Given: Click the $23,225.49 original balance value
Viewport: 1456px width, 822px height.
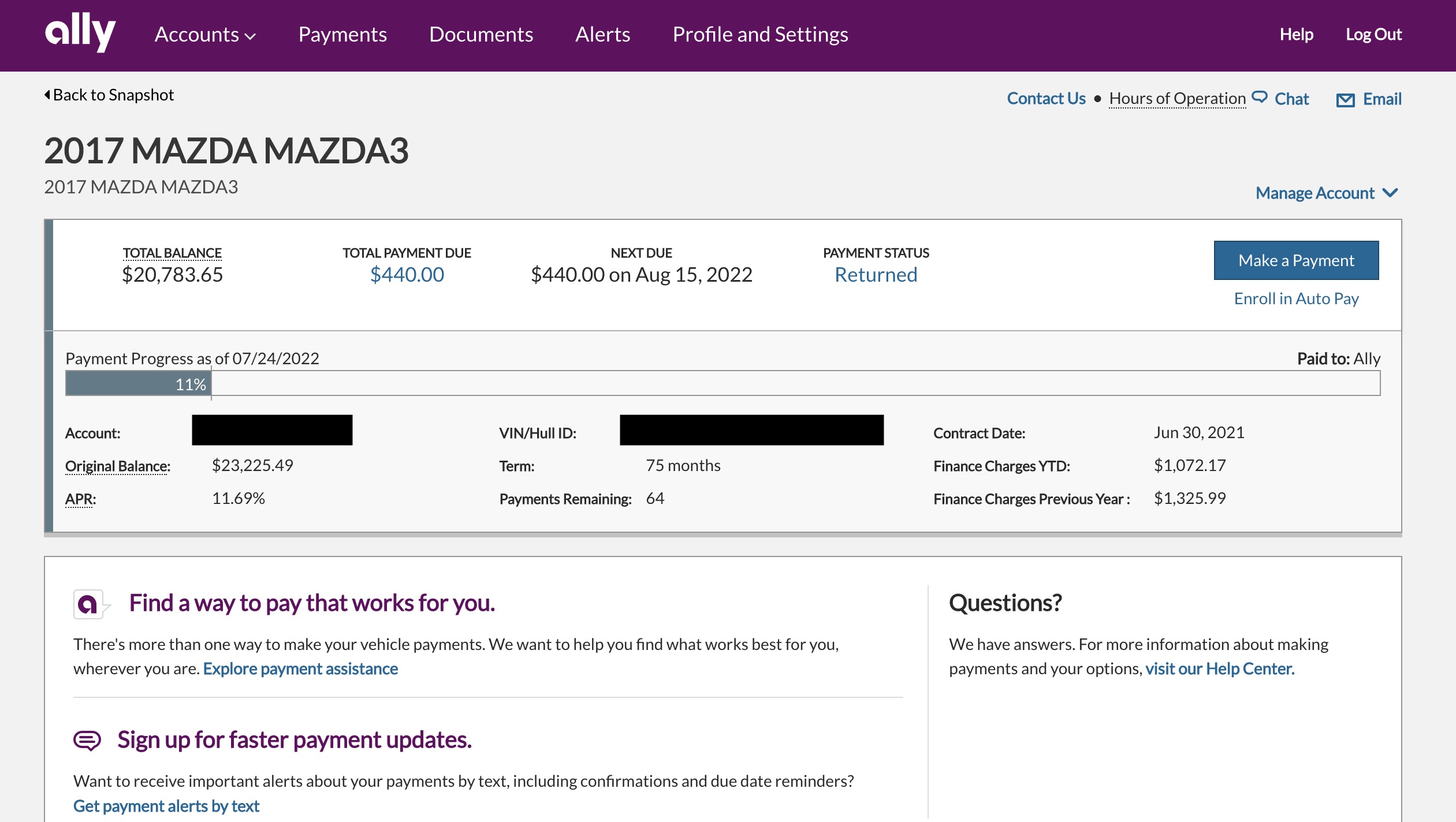Looking at the screenshot, I should [x=252, y=465].
